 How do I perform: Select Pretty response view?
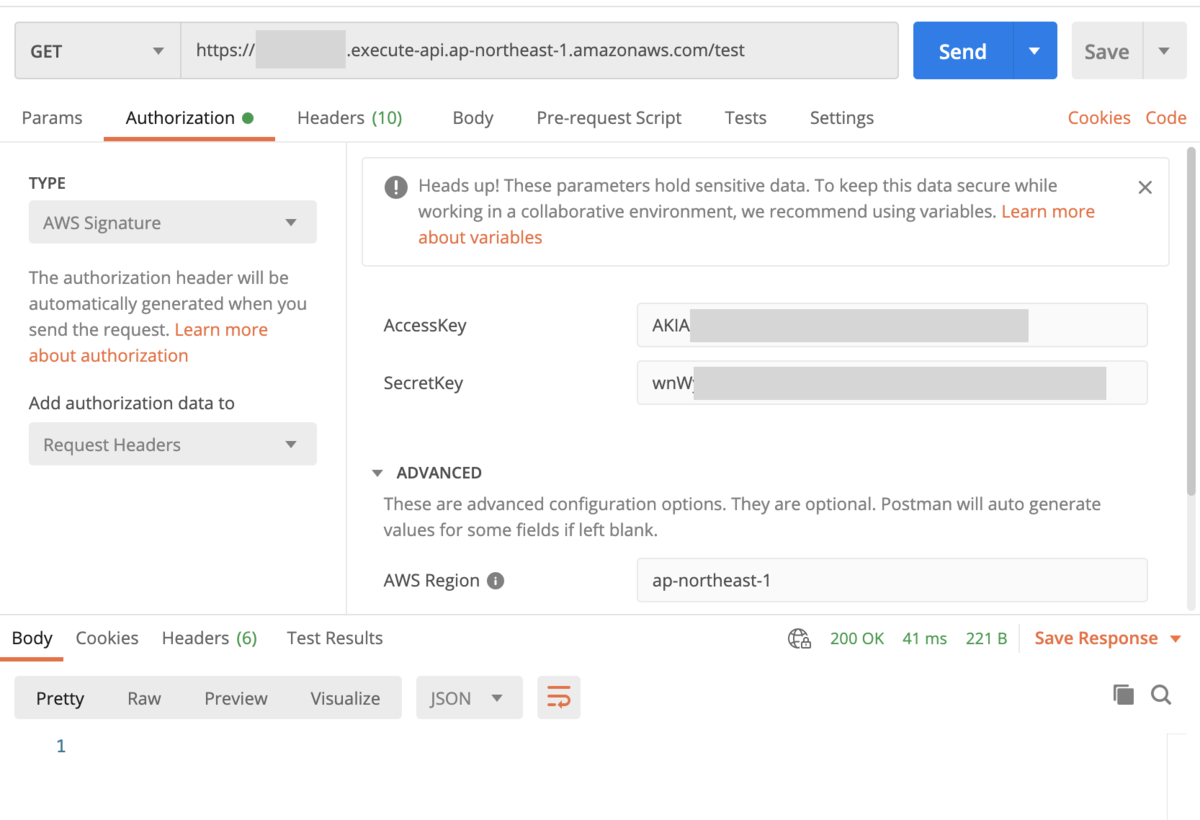point(60,698)
